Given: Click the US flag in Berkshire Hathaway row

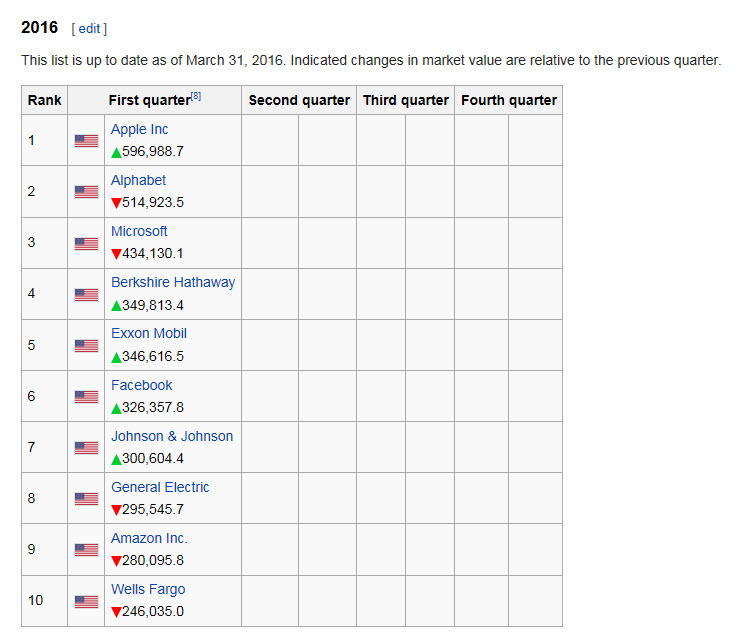Looking at the screenshot, I should pos(86,295).
